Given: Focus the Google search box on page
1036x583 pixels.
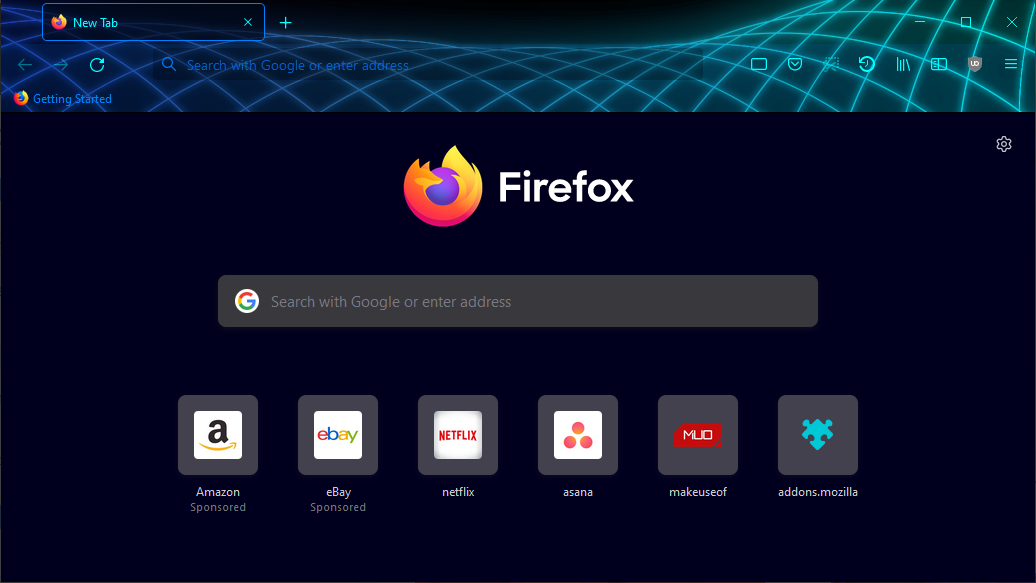Looking at the screenshot, I should [x=518, y=301].
